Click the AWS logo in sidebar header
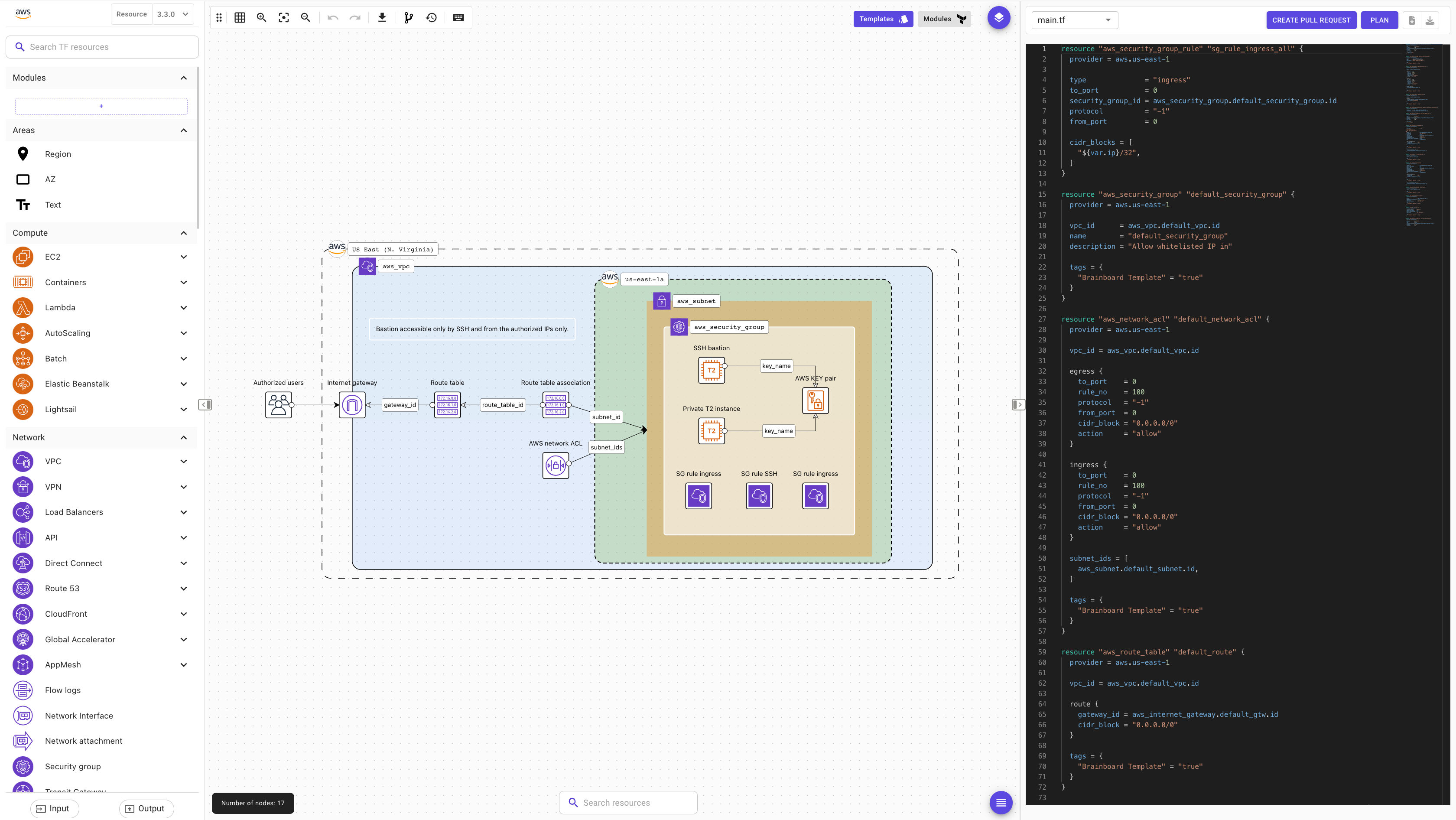The image size is (1456, 820). tap(23, 13)
